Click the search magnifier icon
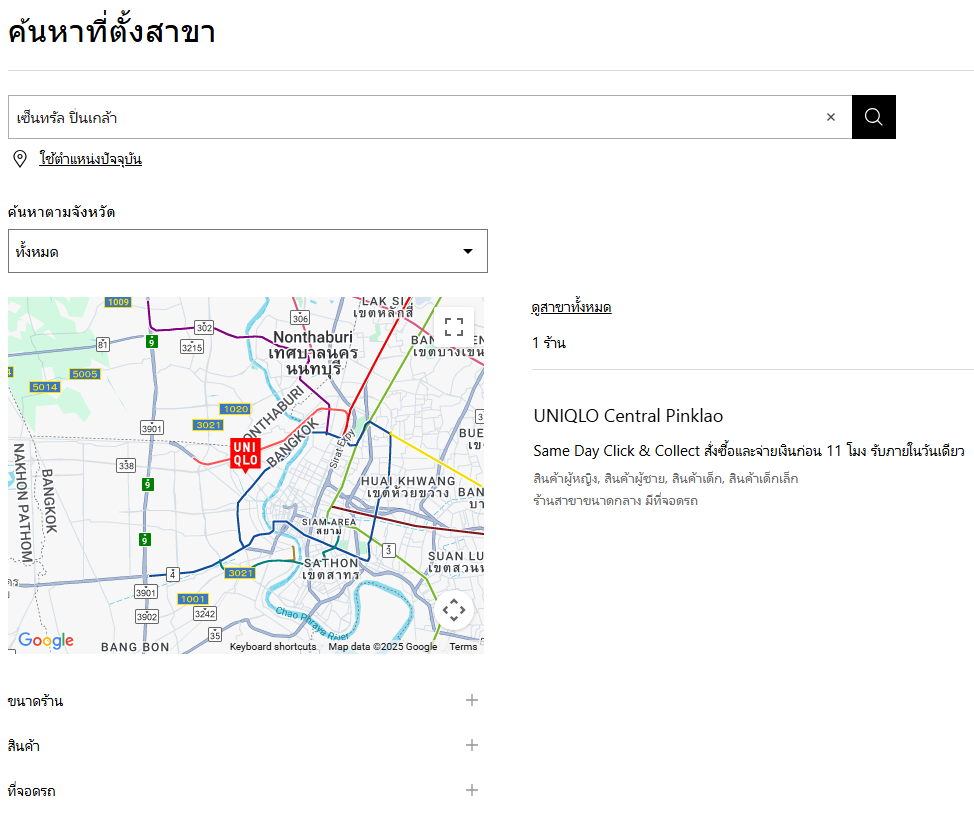Viewport: 974px width, 813px height. pos(872,116)
